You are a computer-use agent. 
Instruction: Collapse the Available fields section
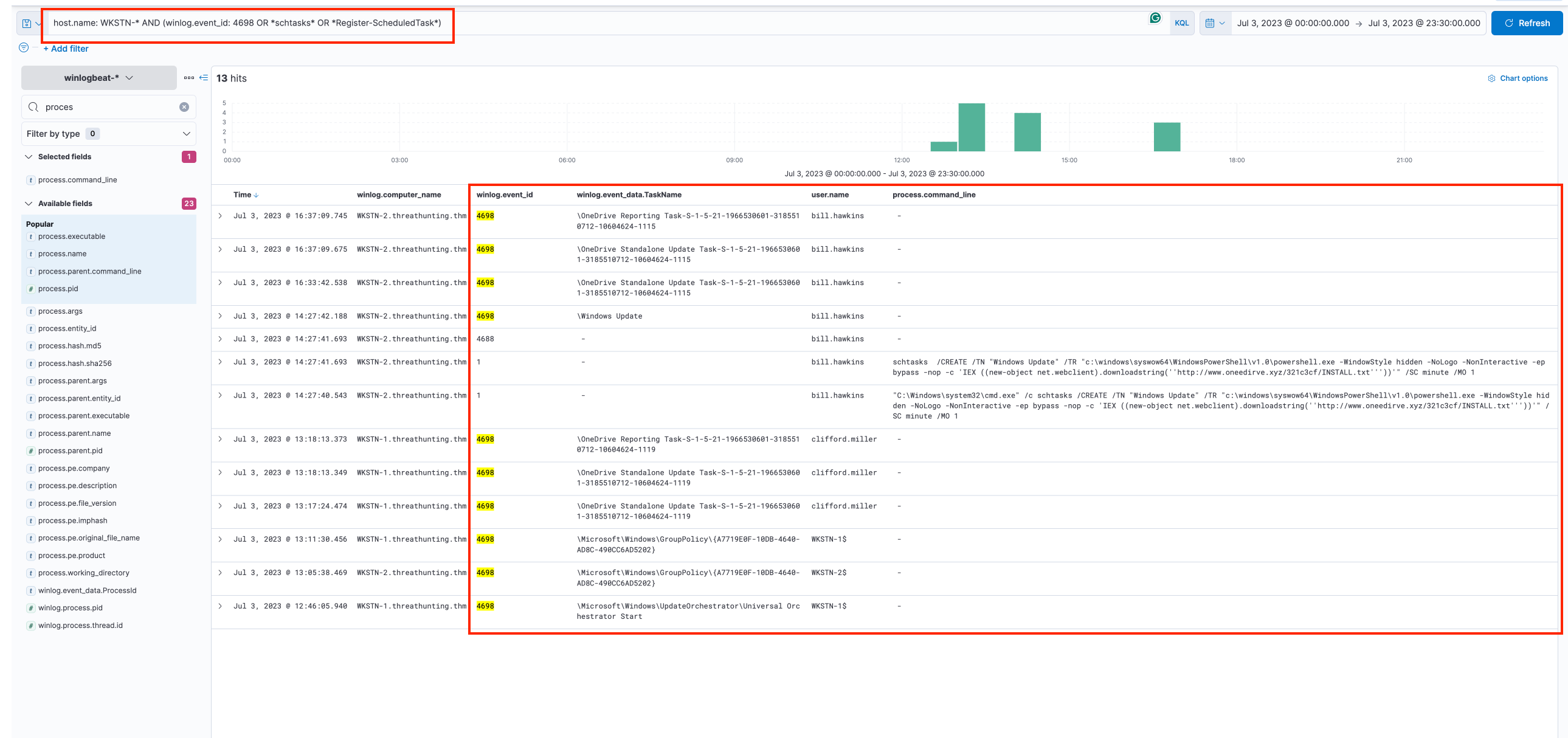tap(28, 204)
